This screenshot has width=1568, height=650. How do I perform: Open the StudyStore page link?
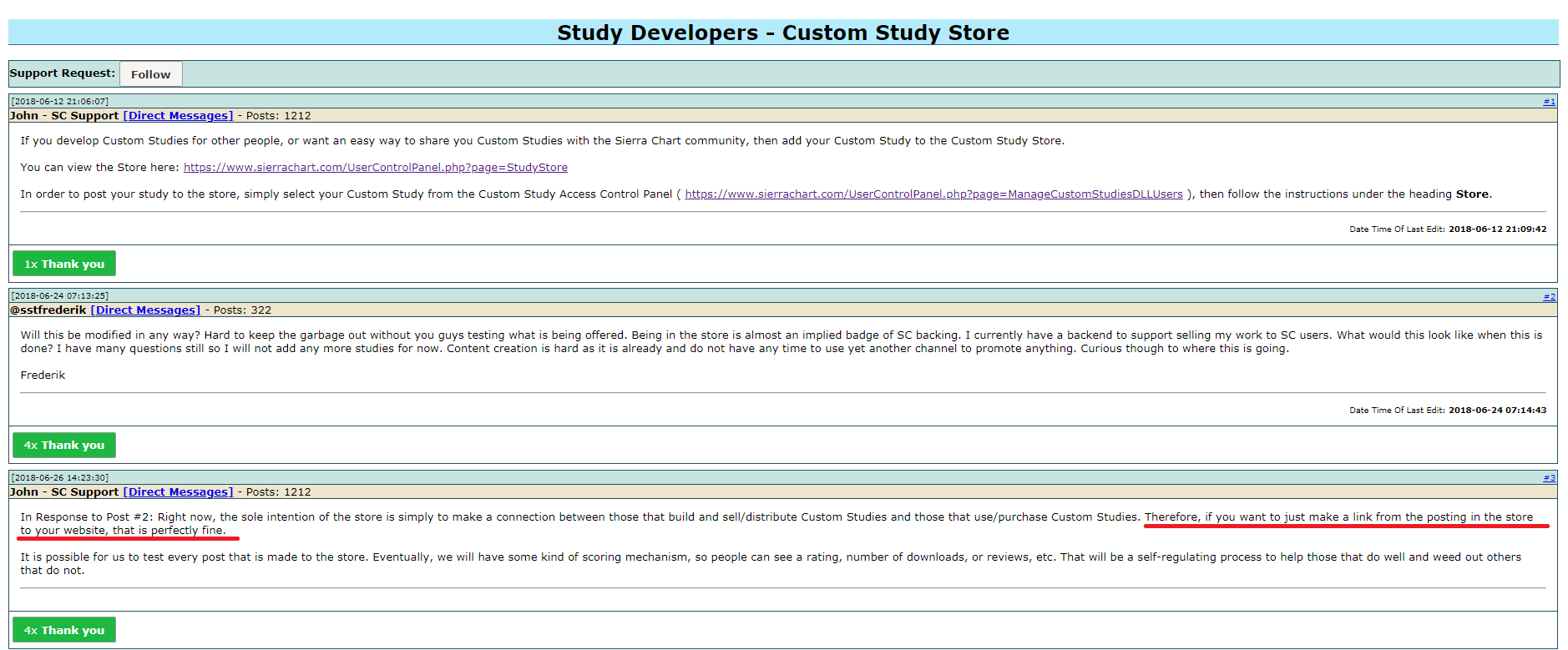(x=376, y=168)
